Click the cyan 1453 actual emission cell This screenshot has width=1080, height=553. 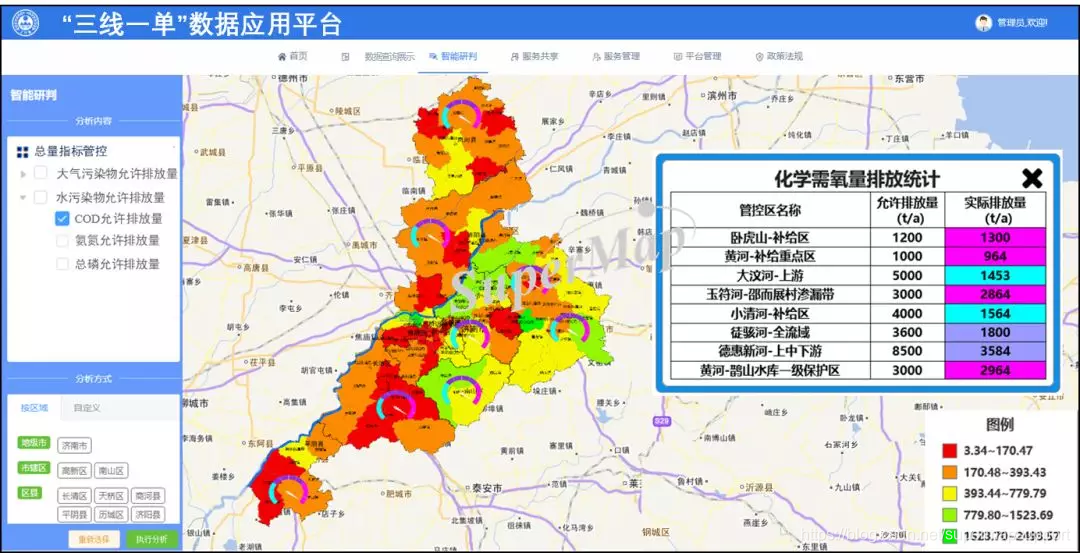click(x=995, y=275)
